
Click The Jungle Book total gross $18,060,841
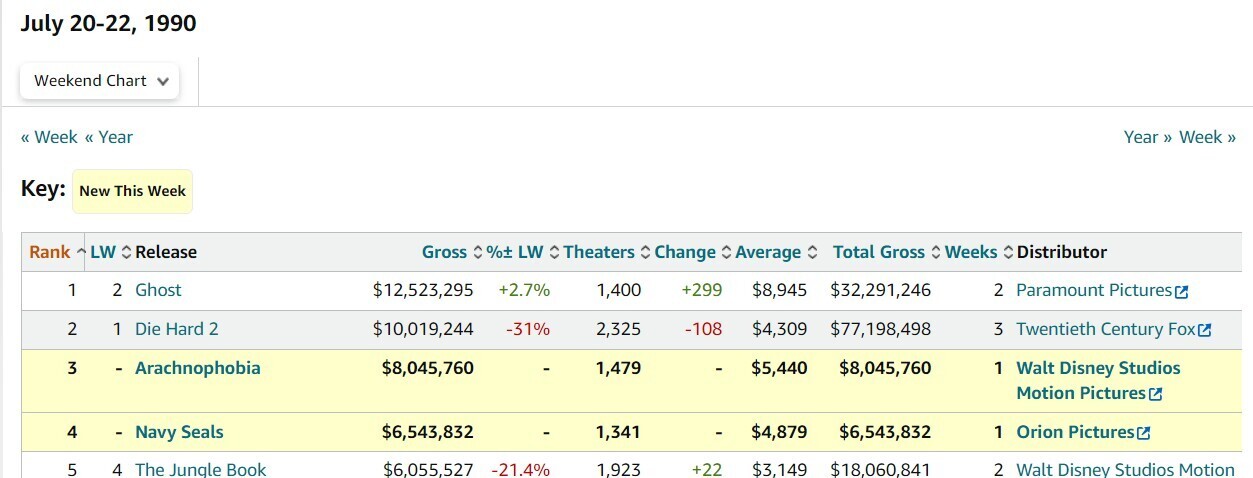click(x=880, y=469)
